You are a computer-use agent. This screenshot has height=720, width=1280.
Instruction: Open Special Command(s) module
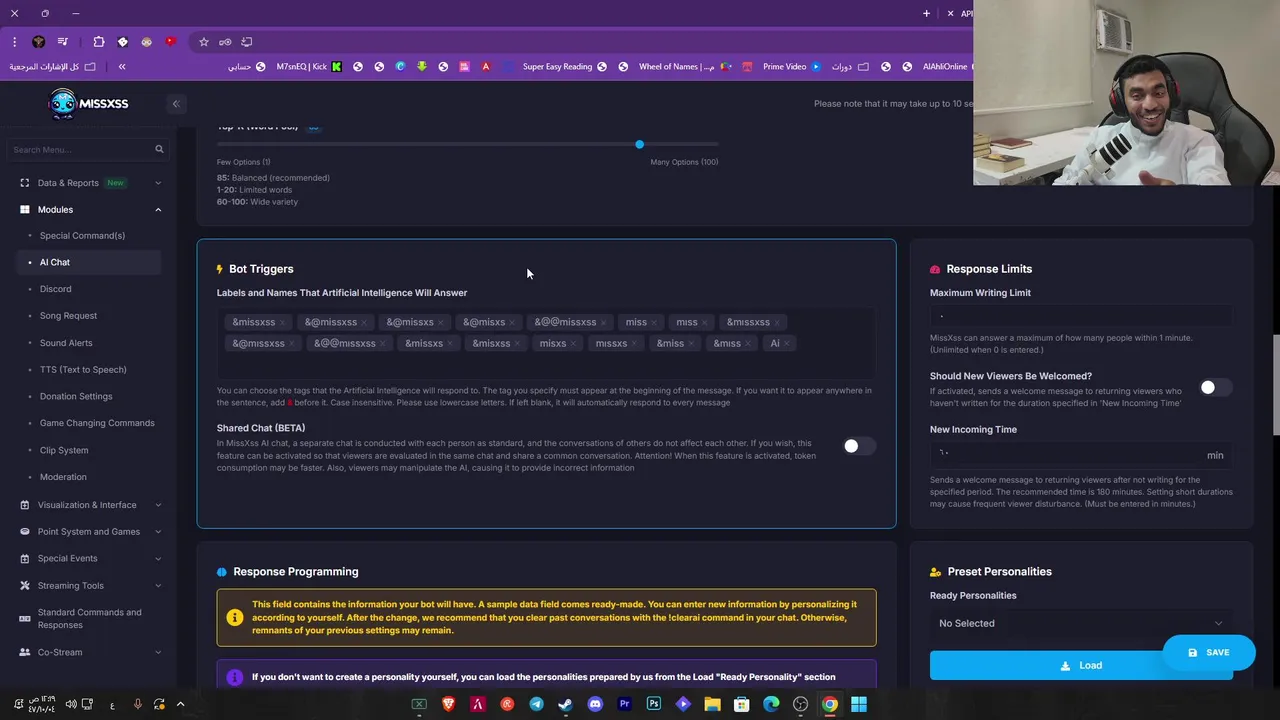[x=82, y=236]
